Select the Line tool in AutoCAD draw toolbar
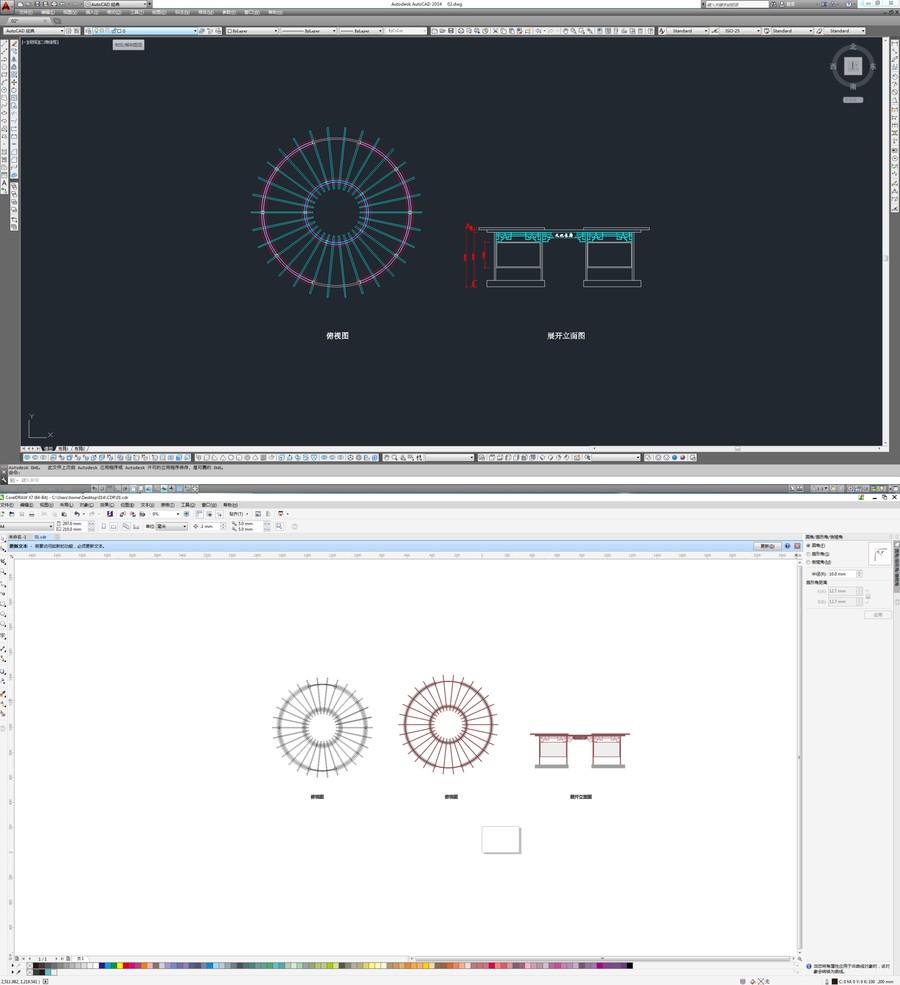This screenshot has height=985, width=900. (x=4, y=43)
